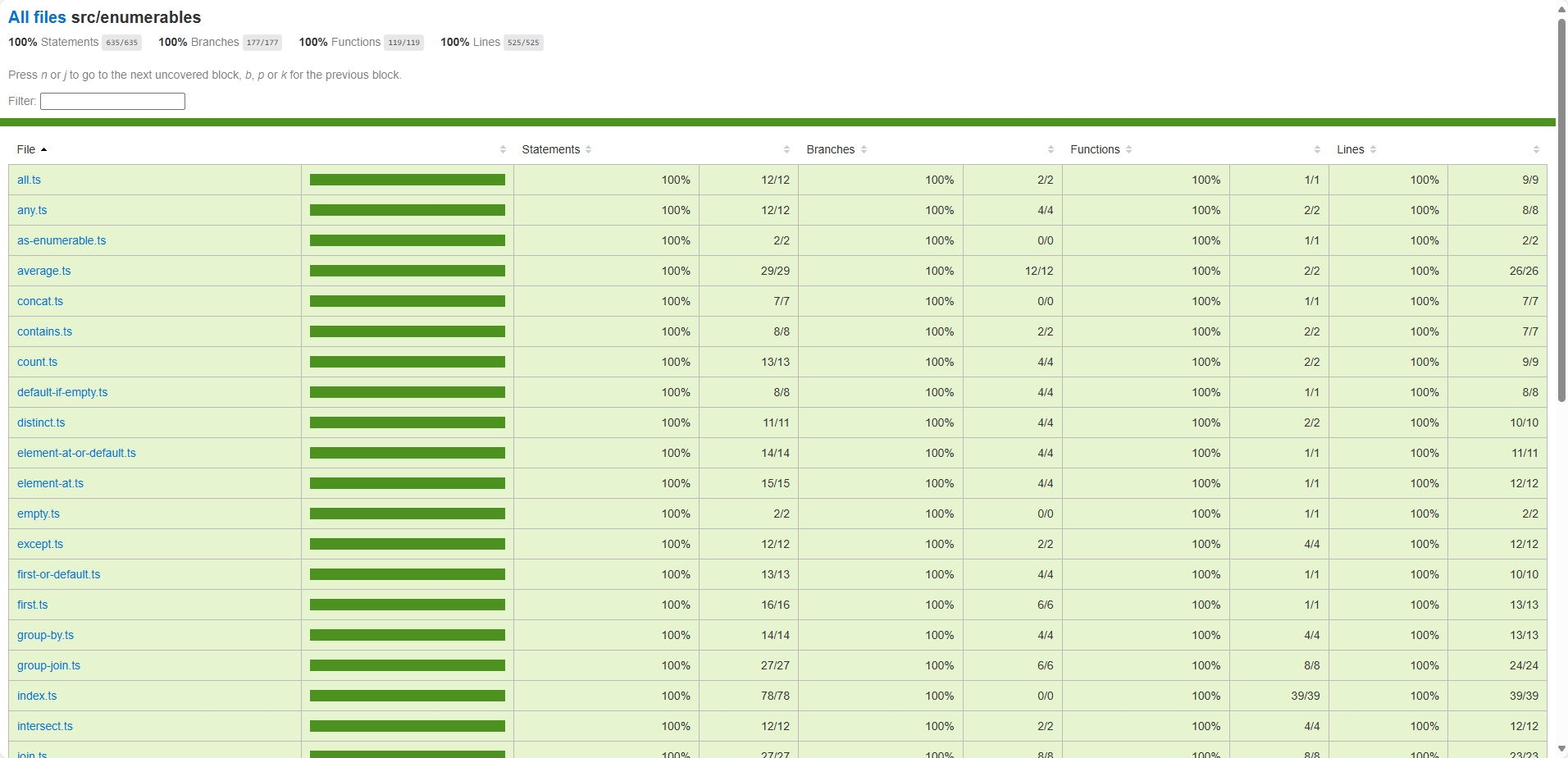Click the All files breadcrumb link
The width and height of the screenshot is (1568, 758).
click(x=37, y=16)
